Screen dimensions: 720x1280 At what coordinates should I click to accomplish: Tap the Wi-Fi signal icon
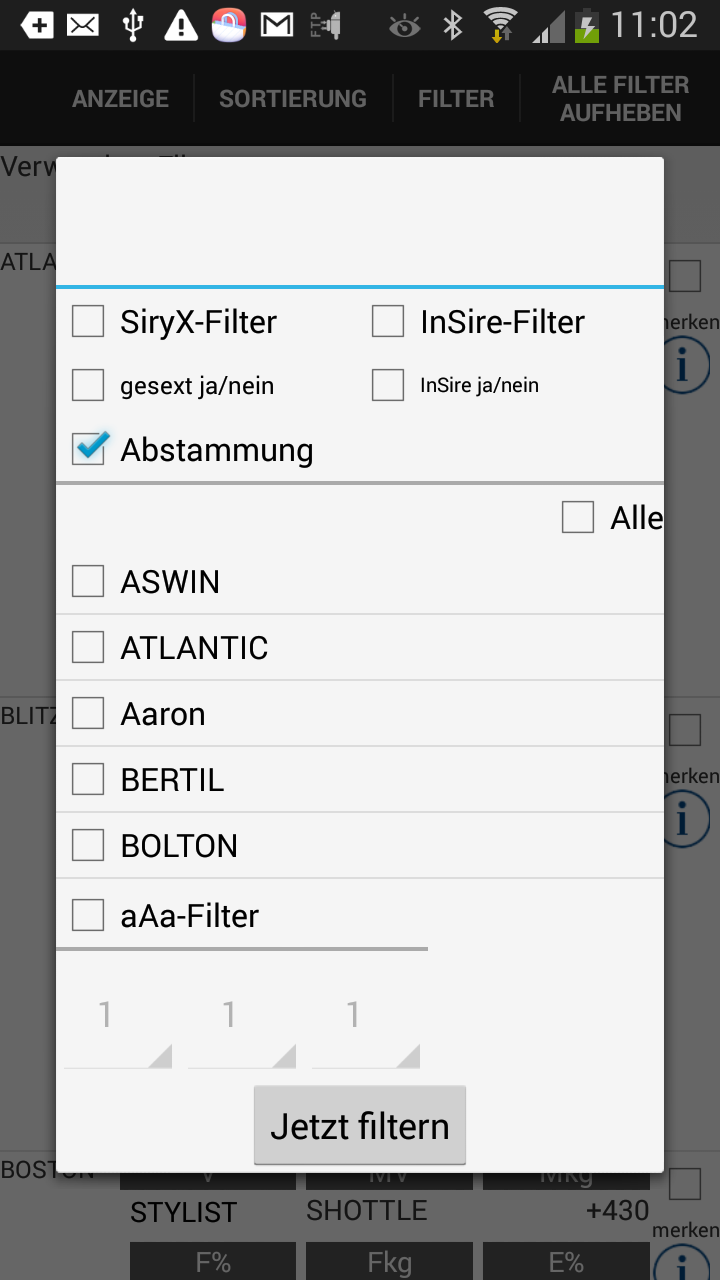[x=499, y=25]
